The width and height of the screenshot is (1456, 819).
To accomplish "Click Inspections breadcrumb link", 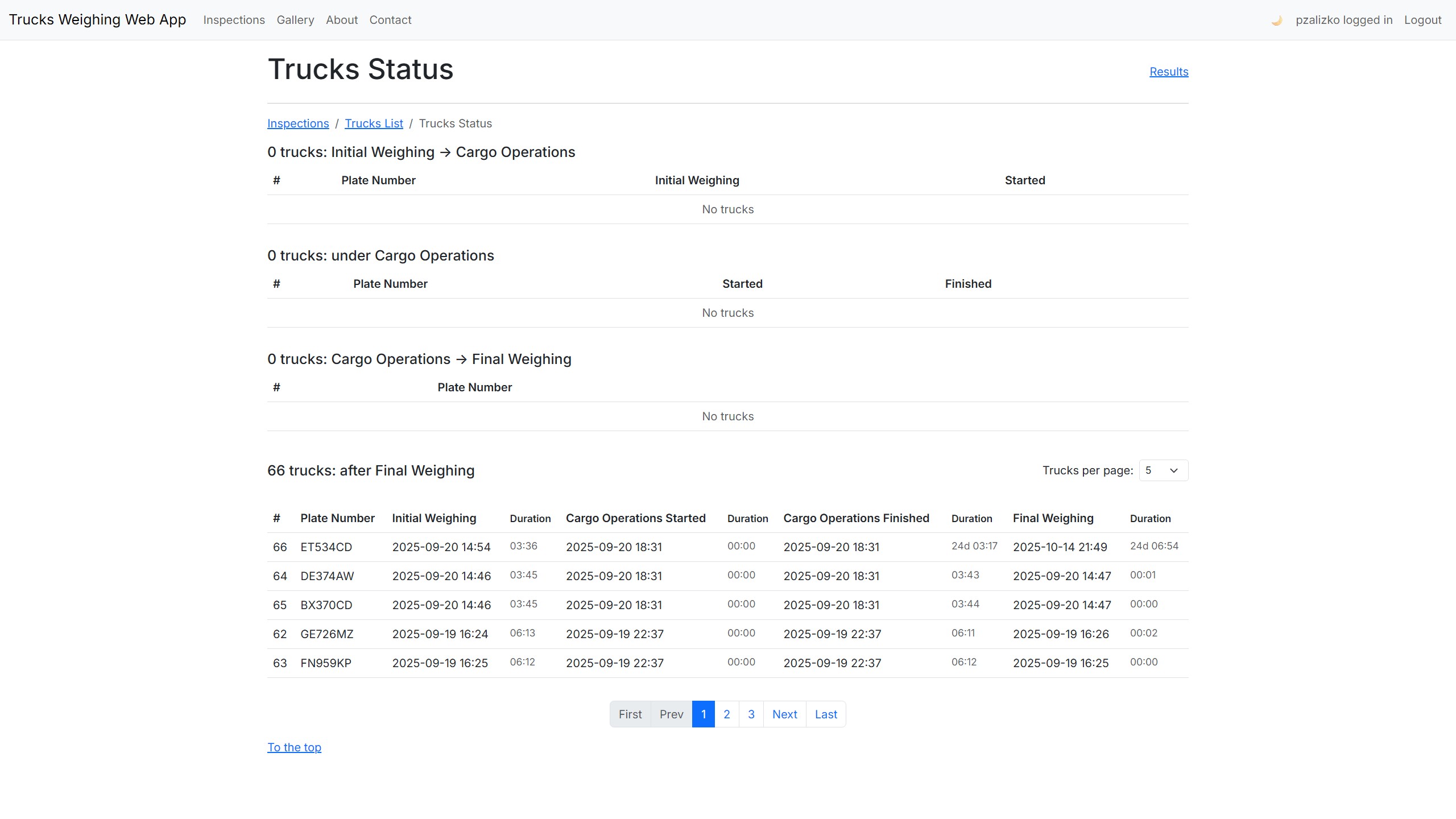I will [x=298, y=123].
